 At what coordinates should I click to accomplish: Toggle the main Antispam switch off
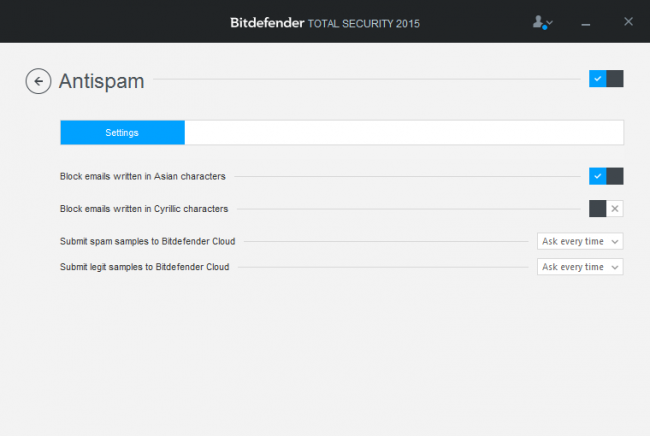pyautogui.click(x=606, y=79)
